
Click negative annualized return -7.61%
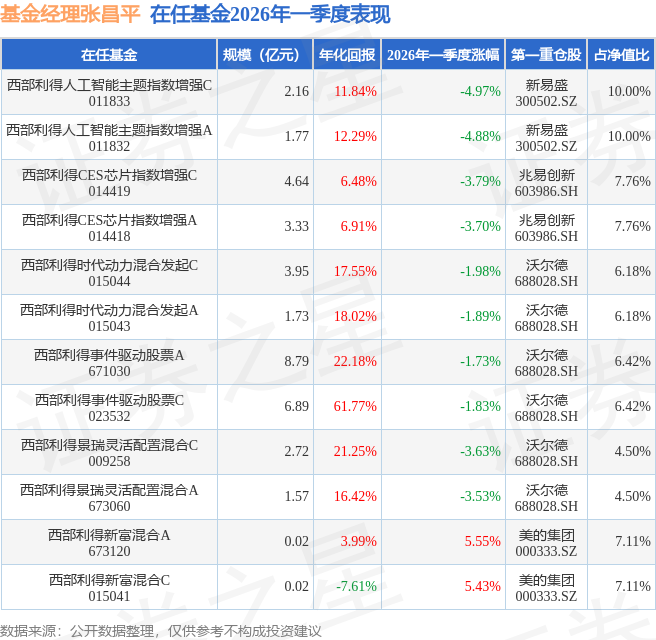356,586
